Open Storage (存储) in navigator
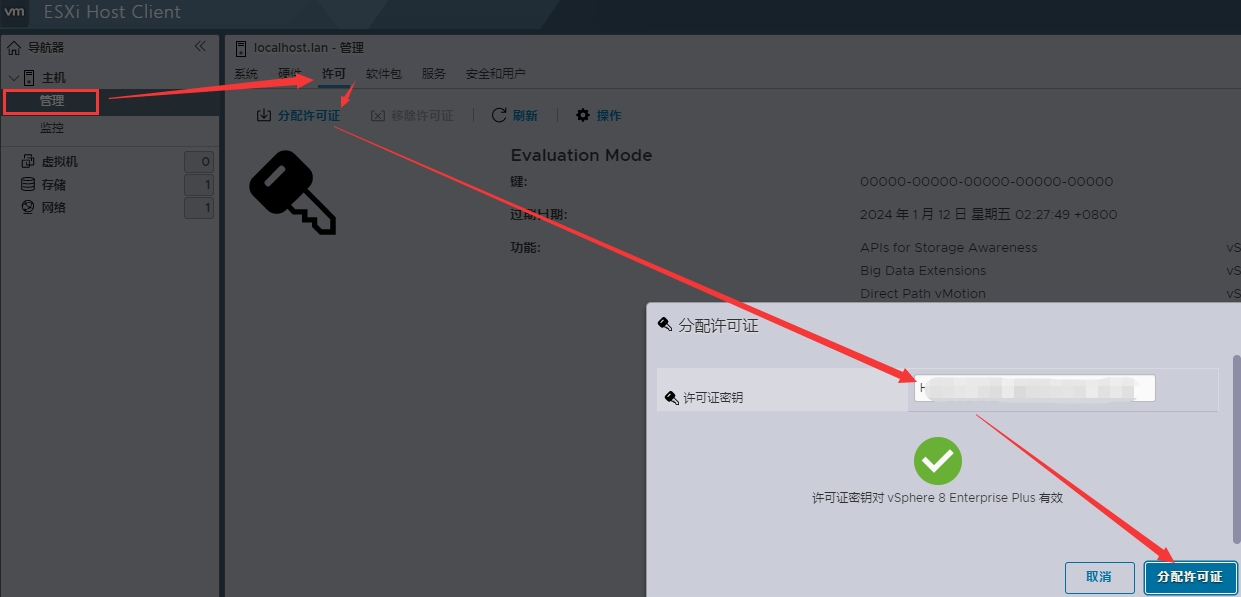The image size is (1241, 597). (53, 185)
